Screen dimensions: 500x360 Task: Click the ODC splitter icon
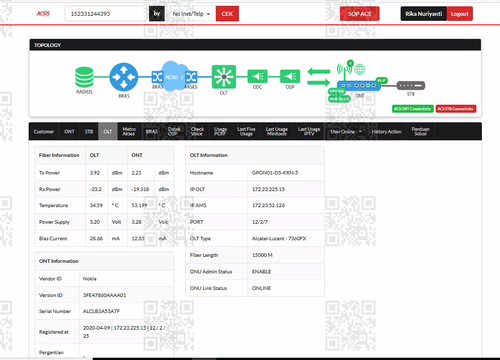257,77
